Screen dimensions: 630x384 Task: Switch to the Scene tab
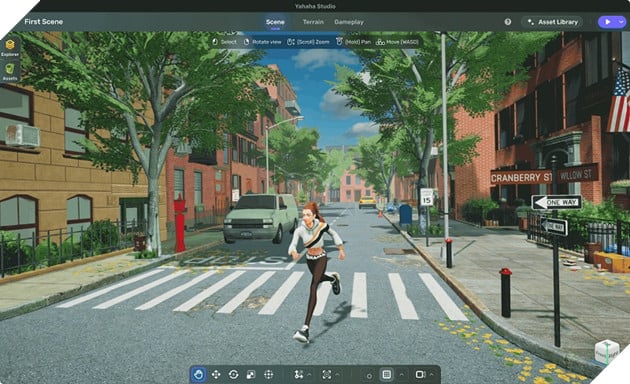(275, 22)
